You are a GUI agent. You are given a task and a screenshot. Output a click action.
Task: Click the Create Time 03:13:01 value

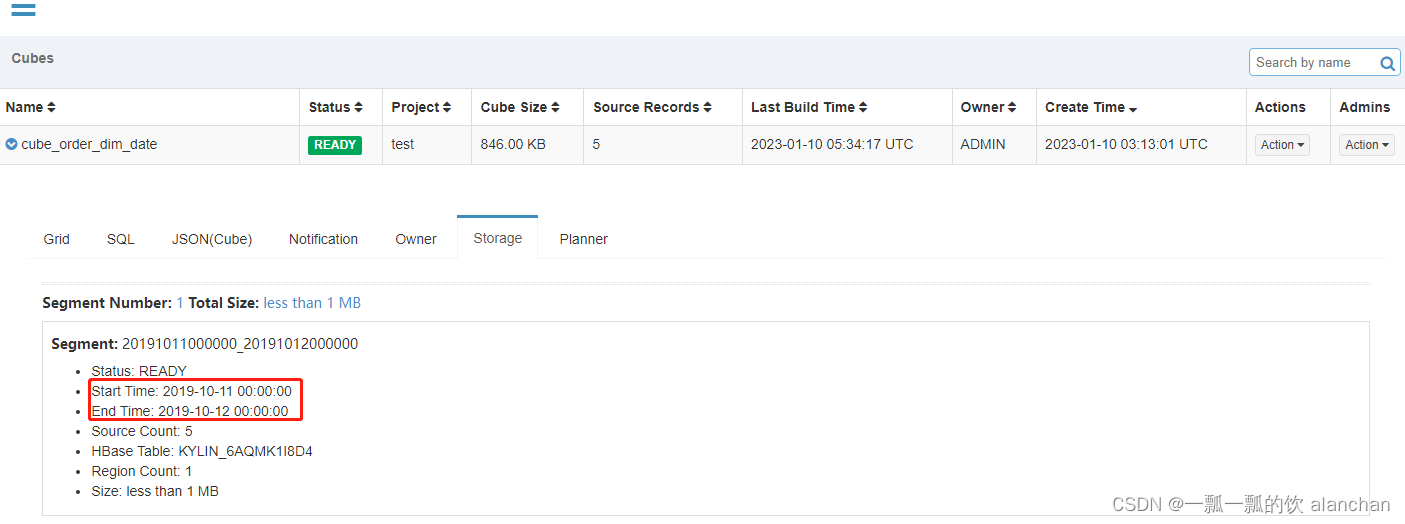[x=1126, y=144]
